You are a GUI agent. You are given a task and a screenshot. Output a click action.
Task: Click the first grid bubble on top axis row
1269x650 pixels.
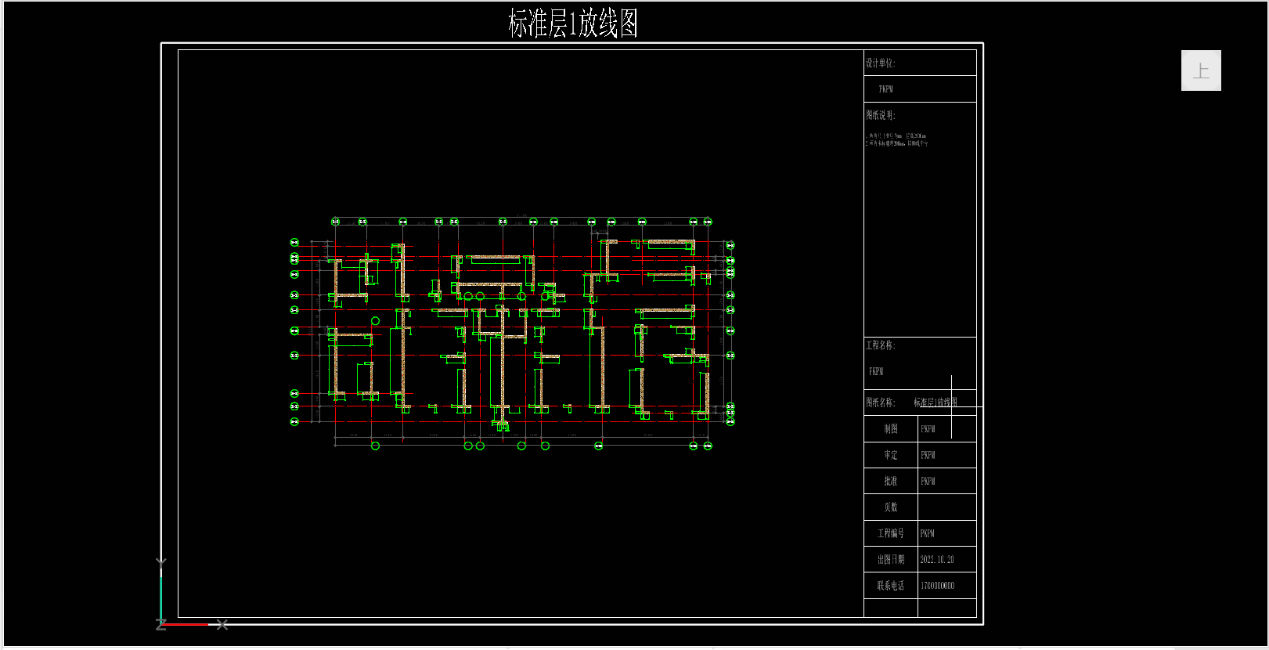coord(337,221)
